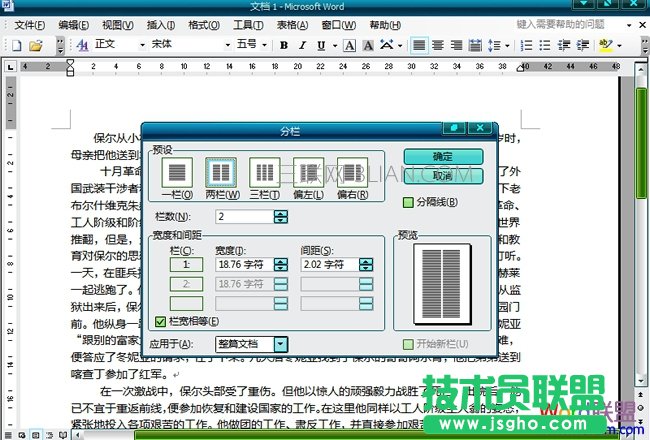Expand the line spacing dropdown arrow
Image resolution: width=650 pixels, height=440 pixels.
507,45
